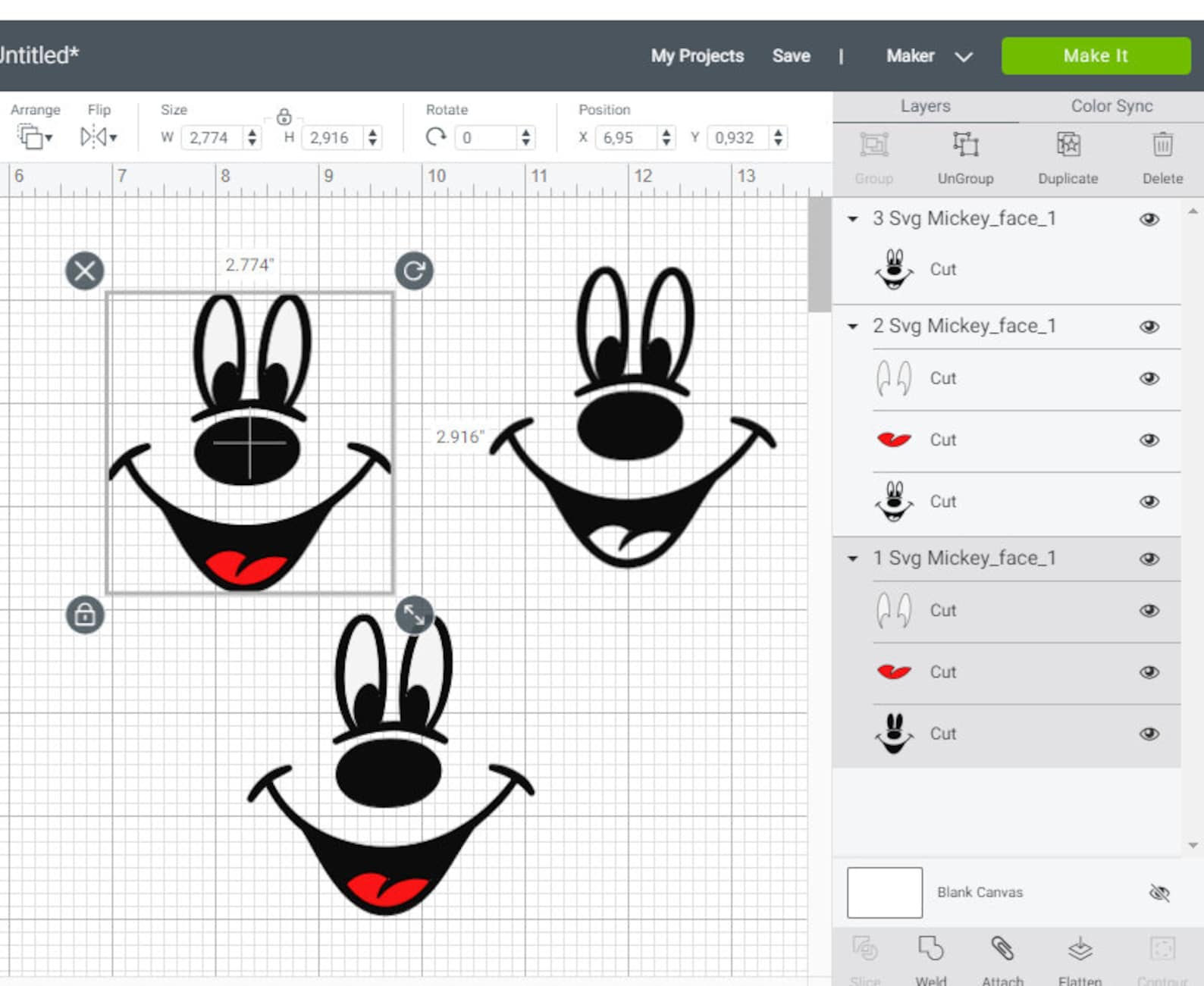The height and width of the screenshot is (986, 1204).
Task: Hide face Cut layer in group 1
Action: [x=1149, y=734]
